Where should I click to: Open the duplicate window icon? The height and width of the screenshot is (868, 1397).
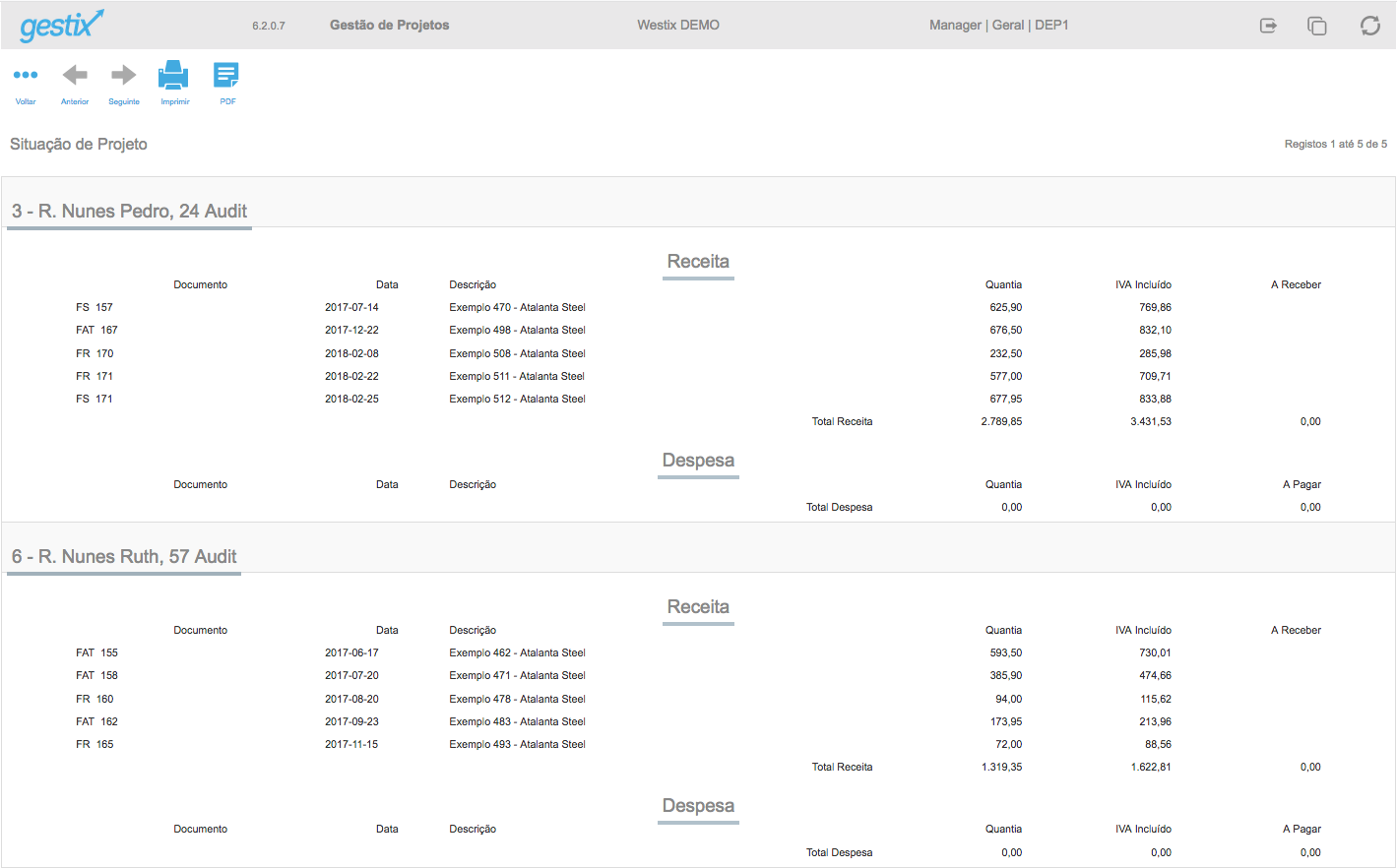1317,26
